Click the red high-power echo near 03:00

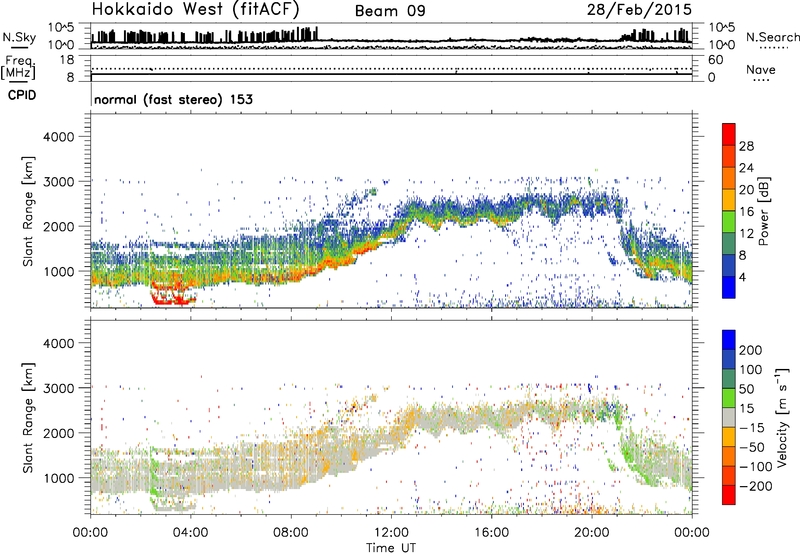tap(171, 296)
